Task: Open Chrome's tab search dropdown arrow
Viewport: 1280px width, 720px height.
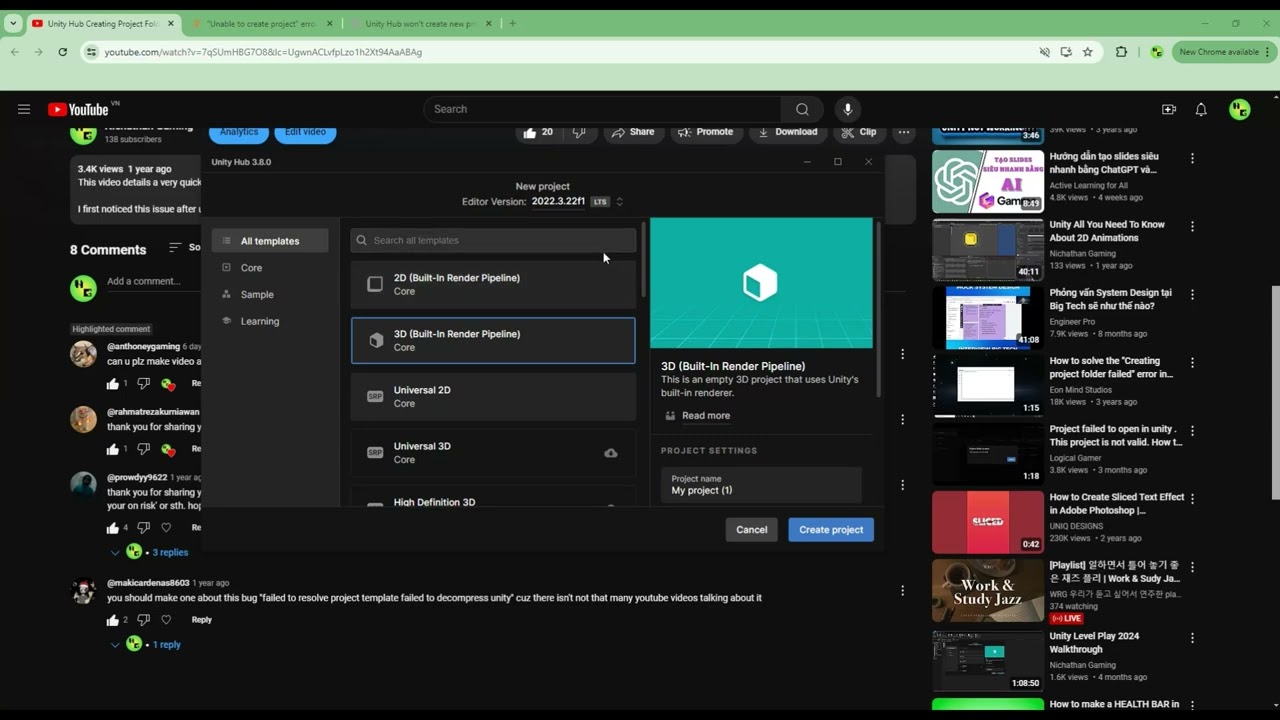Action: 13,23
